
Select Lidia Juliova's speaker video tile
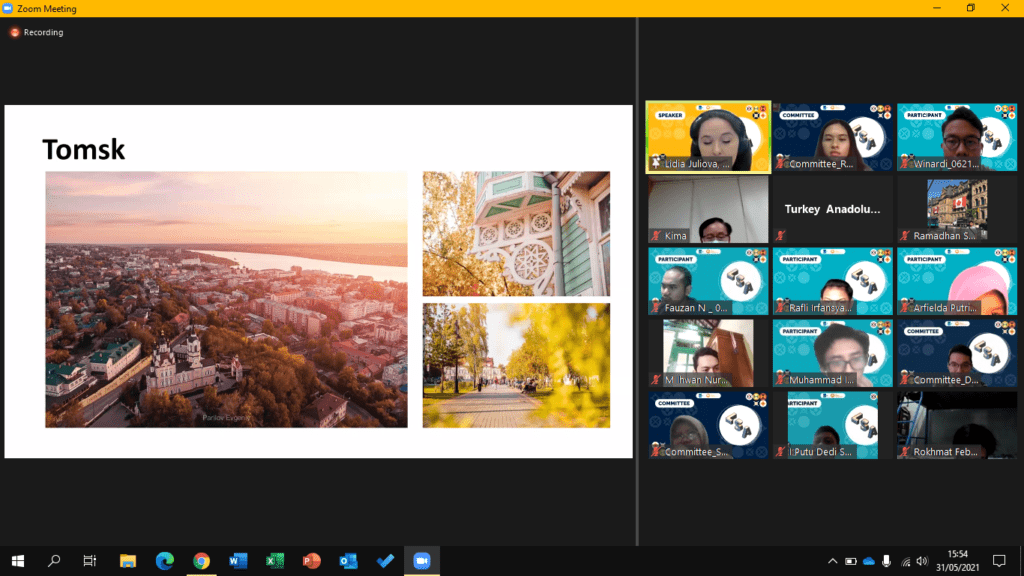pos(708,137)
